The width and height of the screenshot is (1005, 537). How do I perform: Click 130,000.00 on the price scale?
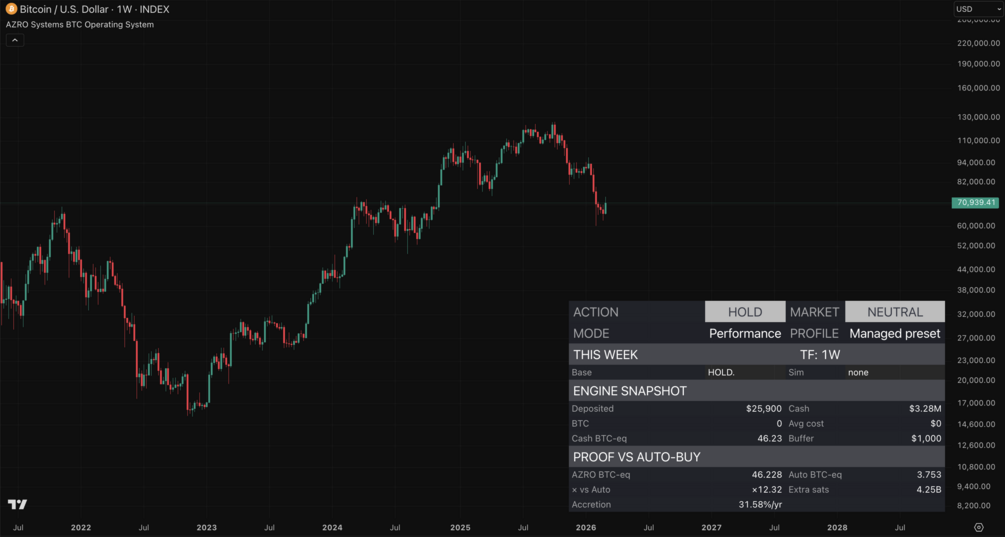975,116
